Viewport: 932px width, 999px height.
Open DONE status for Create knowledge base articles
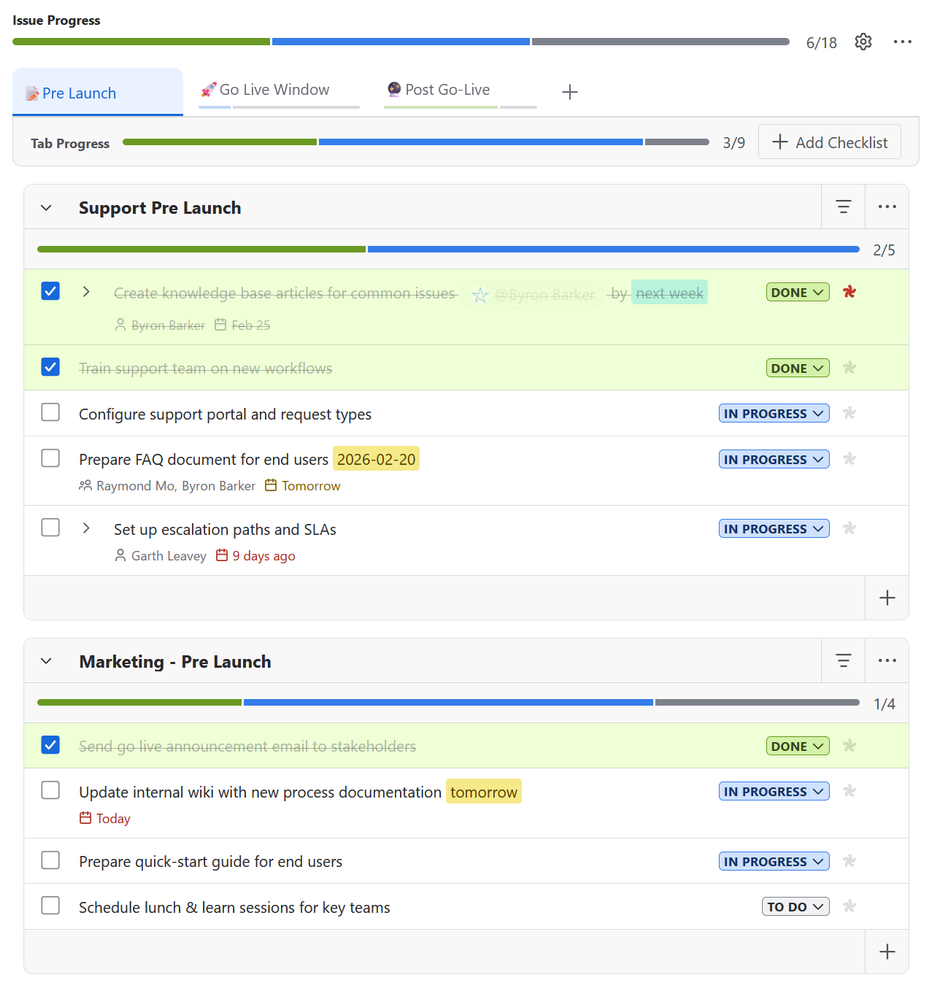point(798,292)
